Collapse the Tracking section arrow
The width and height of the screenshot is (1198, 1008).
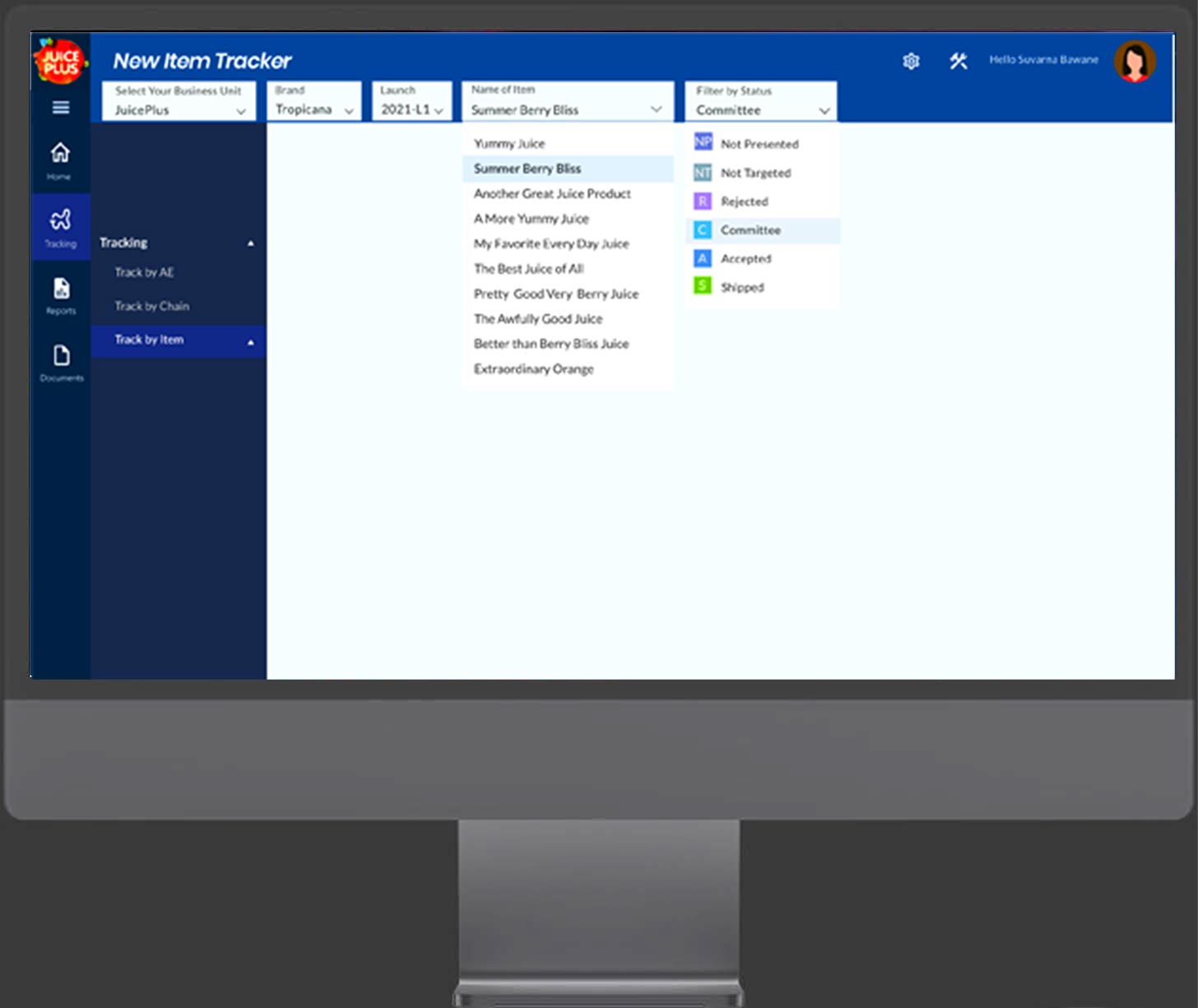(251, 244)
